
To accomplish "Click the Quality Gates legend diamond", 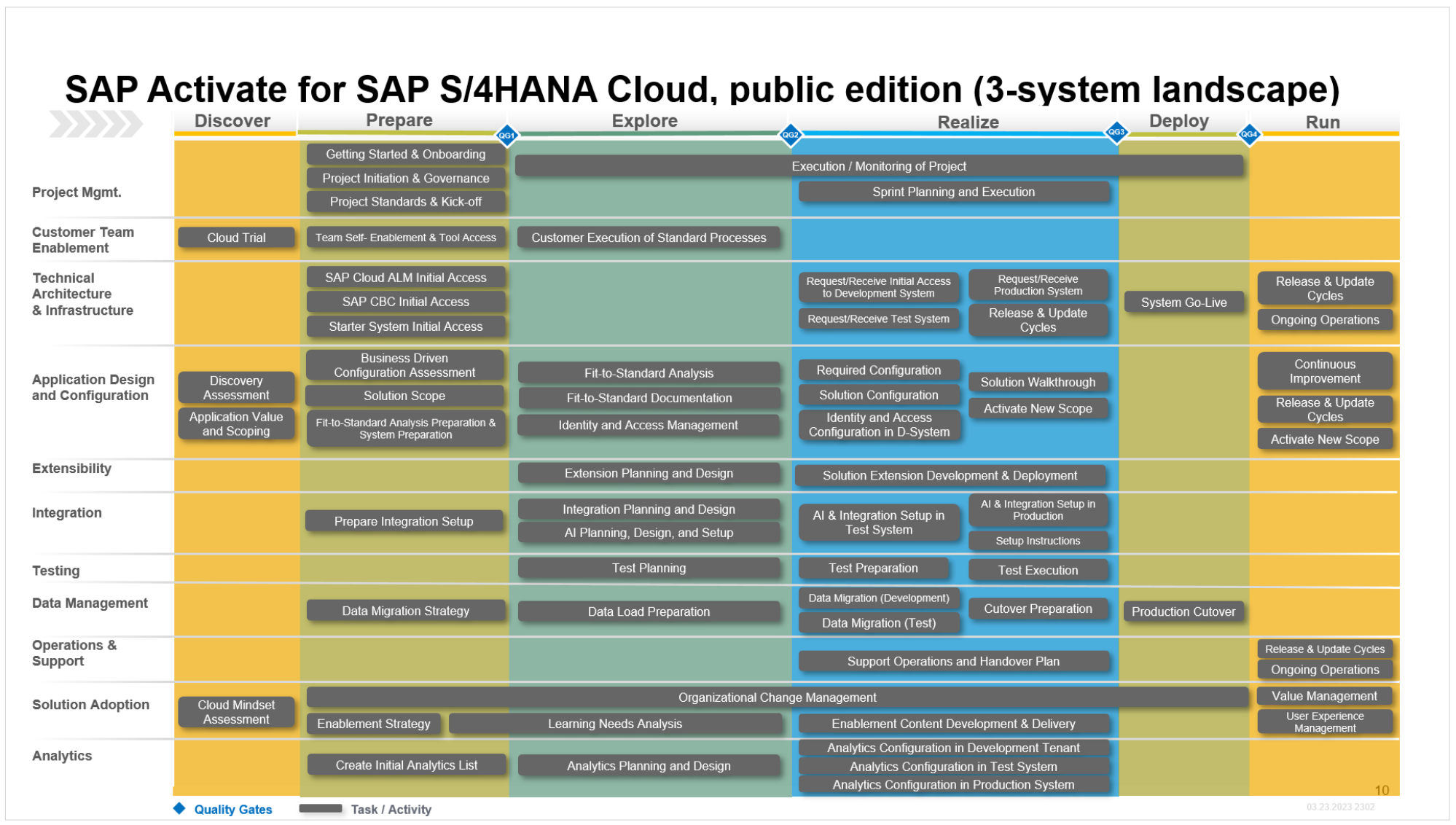I will [x=179, y=808].
